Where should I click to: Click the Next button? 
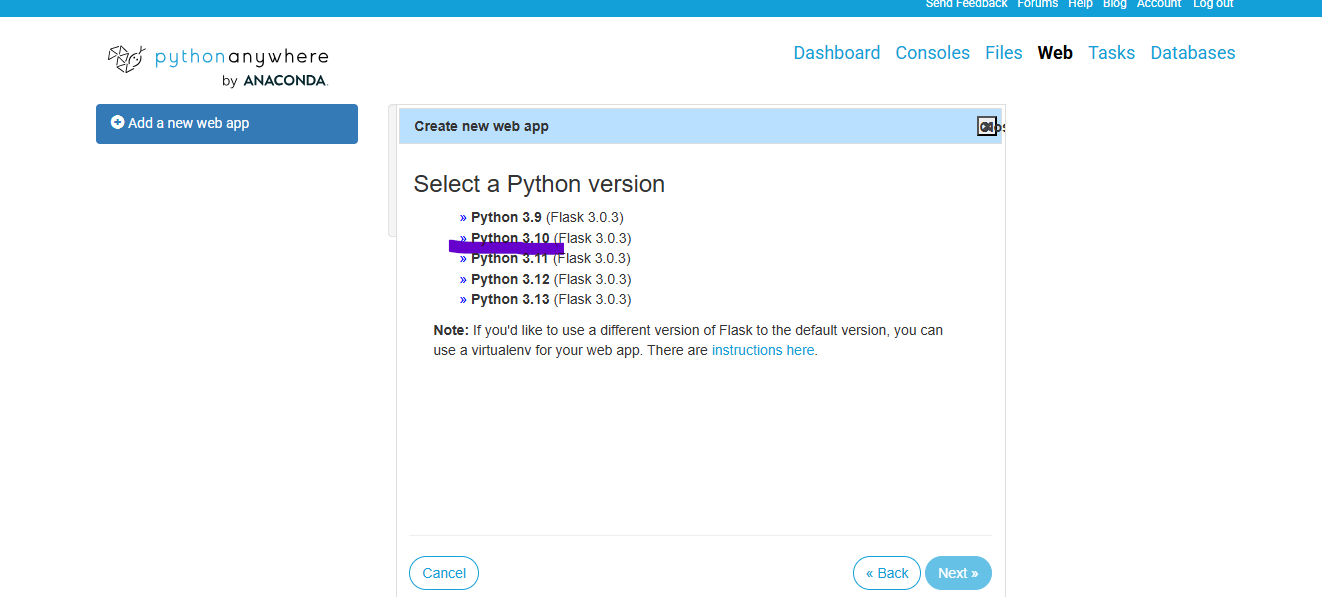point(958,573)
